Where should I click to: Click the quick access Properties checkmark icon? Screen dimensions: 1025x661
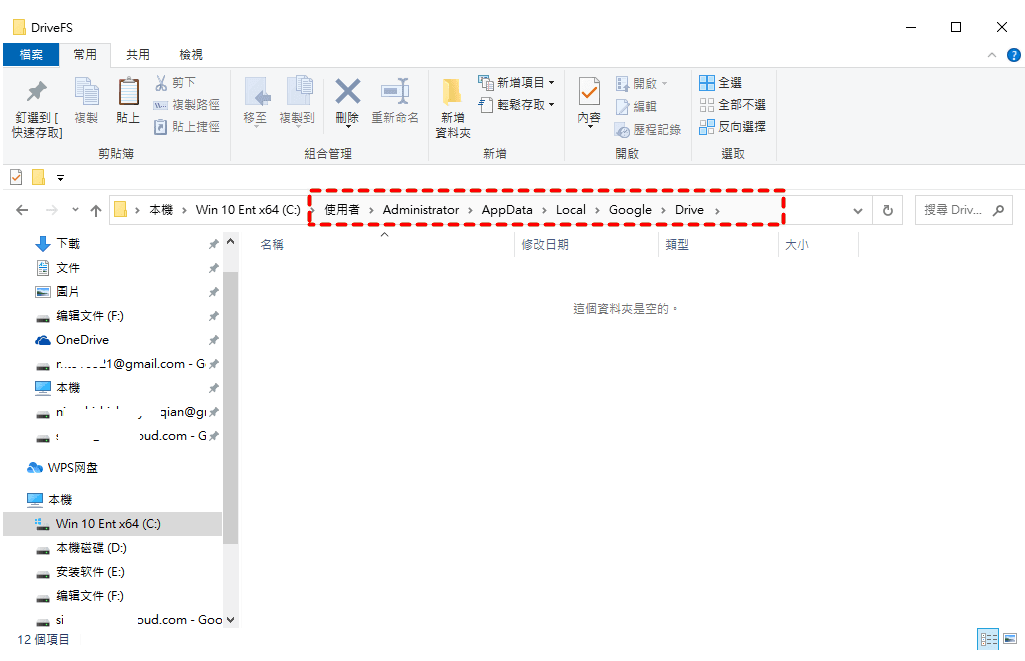pyautogui.click(x=16, y=177)
